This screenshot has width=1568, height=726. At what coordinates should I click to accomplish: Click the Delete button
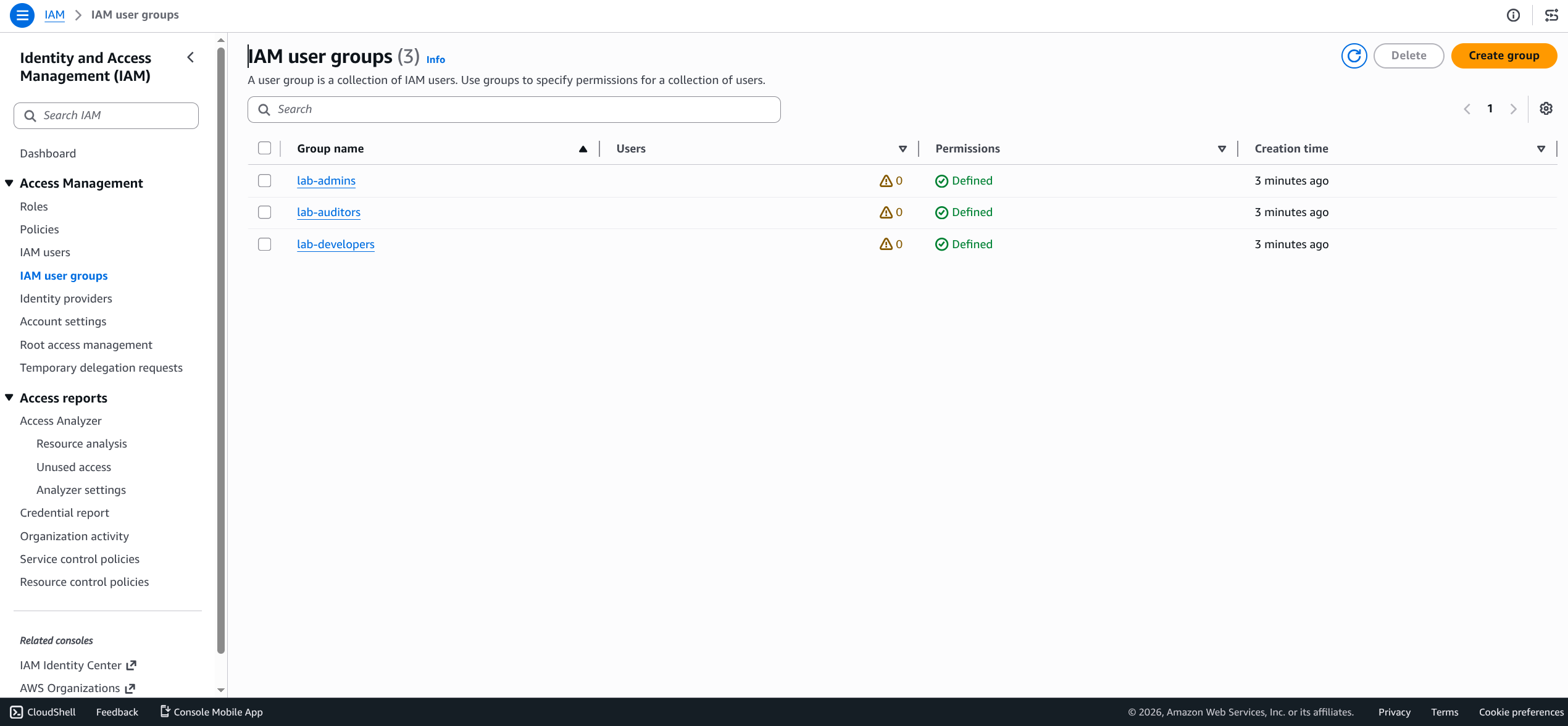click(1409, 56)
